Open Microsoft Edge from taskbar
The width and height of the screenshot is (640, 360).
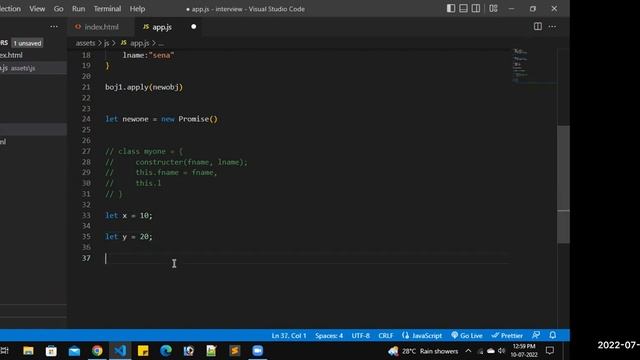pyautogui.click(x=166, y=351)
